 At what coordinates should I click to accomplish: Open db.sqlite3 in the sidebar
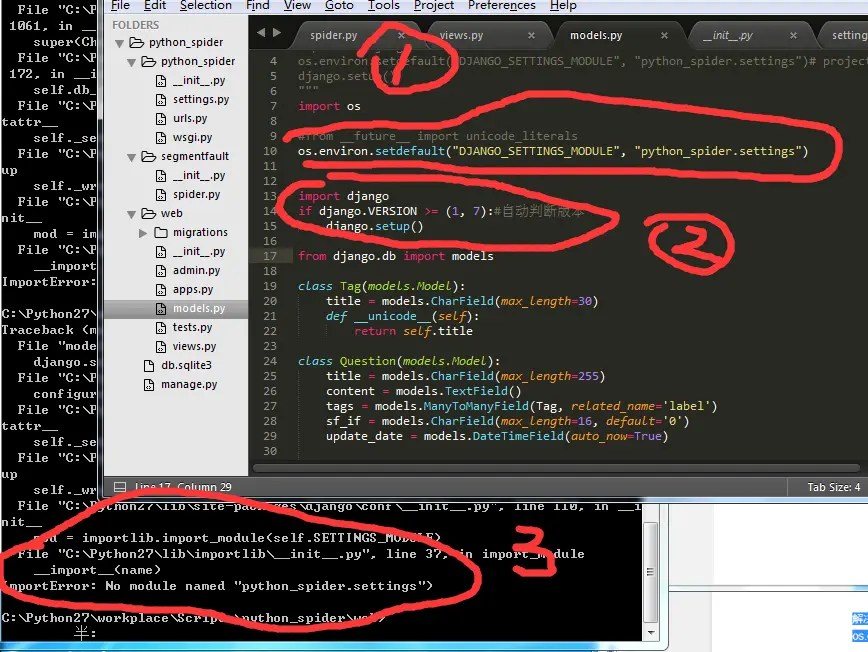[186, 365]
